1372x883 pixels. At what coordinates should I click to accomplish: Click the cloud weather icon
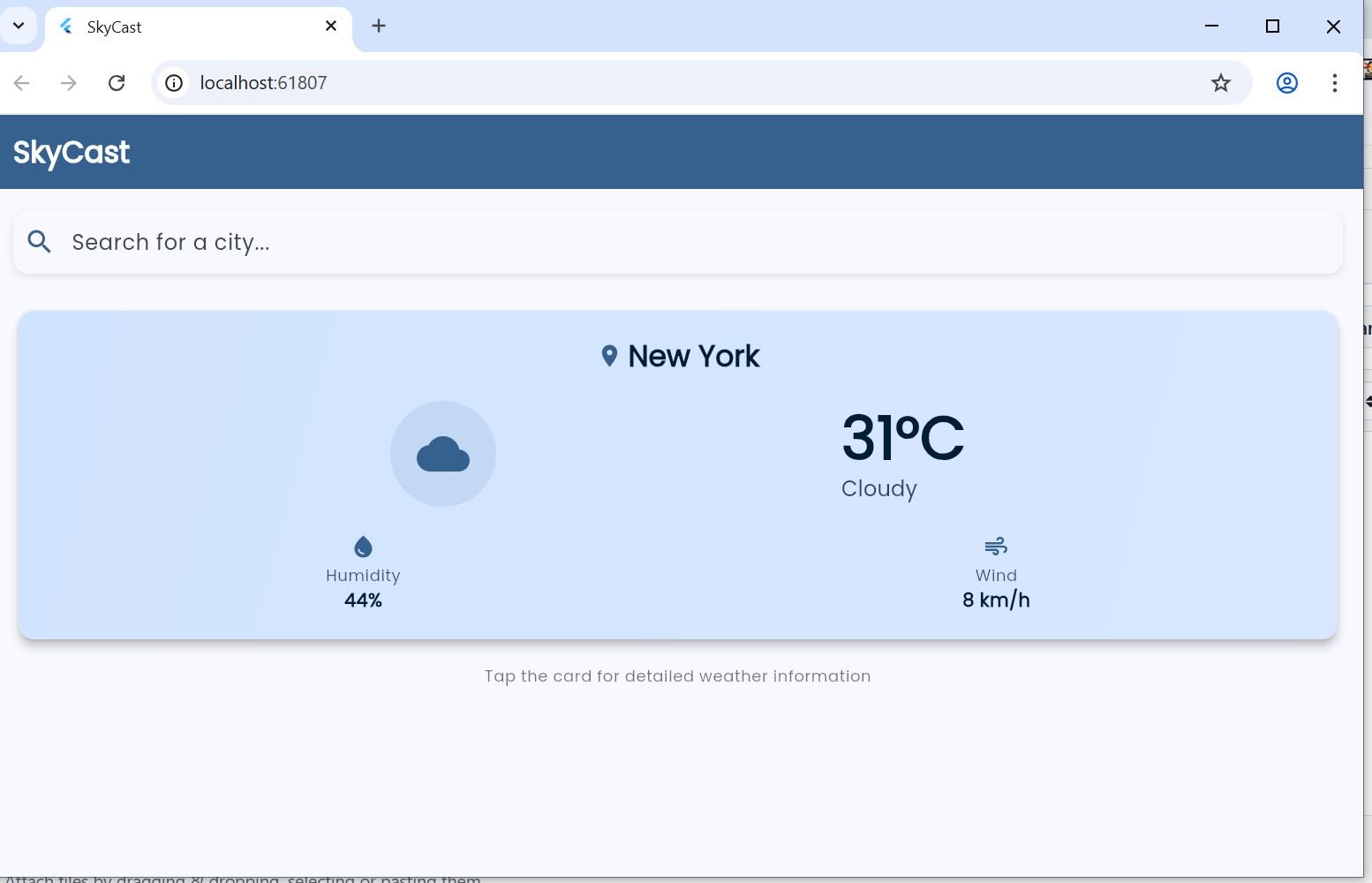tap(443, 454)
